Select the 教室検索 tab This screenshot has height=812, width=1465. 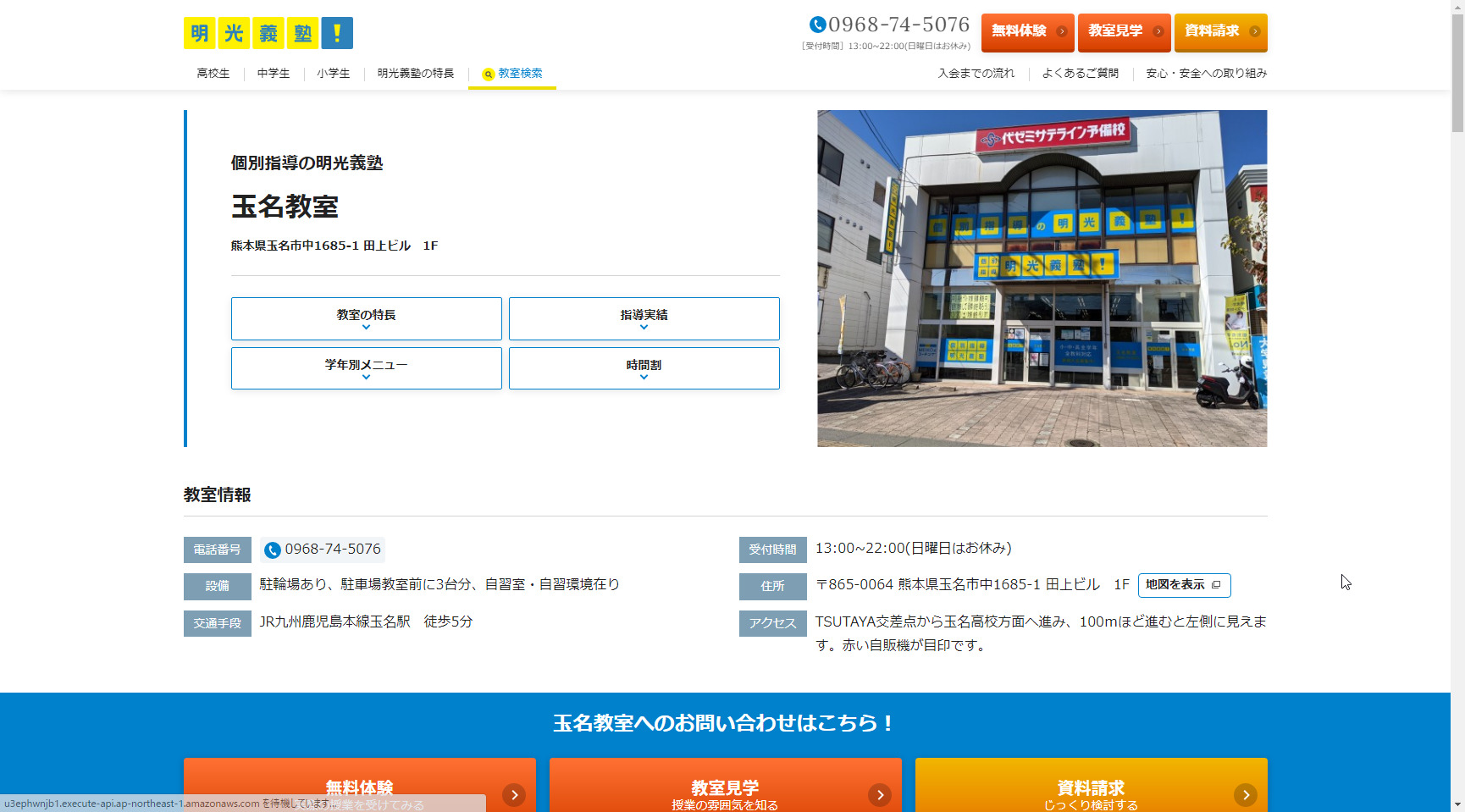point(512,74)
